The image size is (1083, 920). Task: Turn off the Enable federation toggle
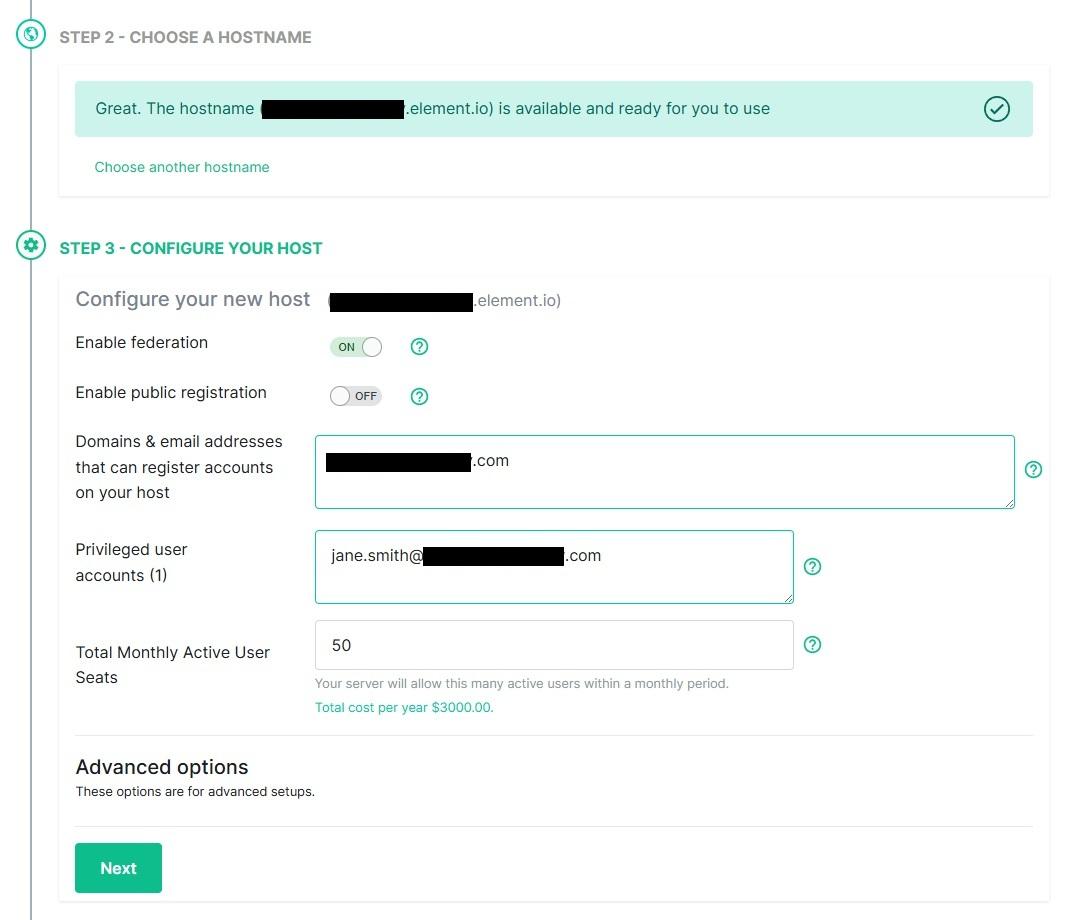pyautogui.click(x=356, y=346)
